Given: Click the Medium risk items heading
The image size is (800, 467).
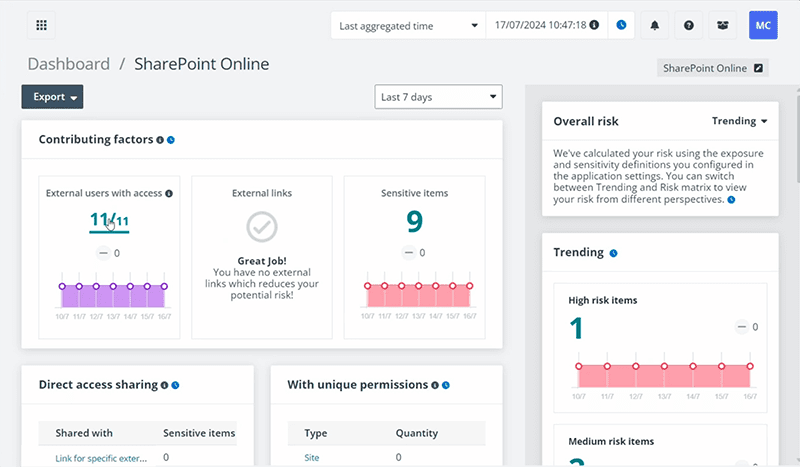Looking at the screenshot, I should (611, 441).
